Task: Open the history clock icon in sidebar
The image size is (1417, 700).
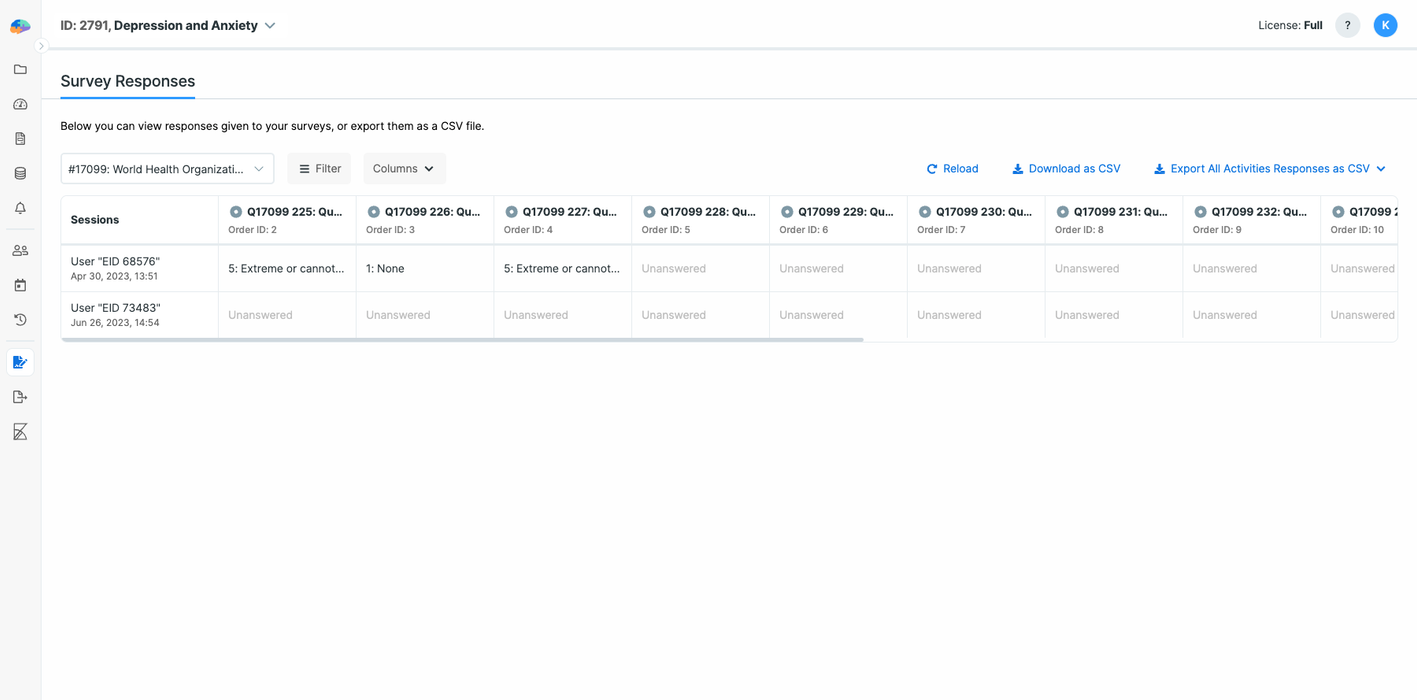Action: [x=20, y=320]
